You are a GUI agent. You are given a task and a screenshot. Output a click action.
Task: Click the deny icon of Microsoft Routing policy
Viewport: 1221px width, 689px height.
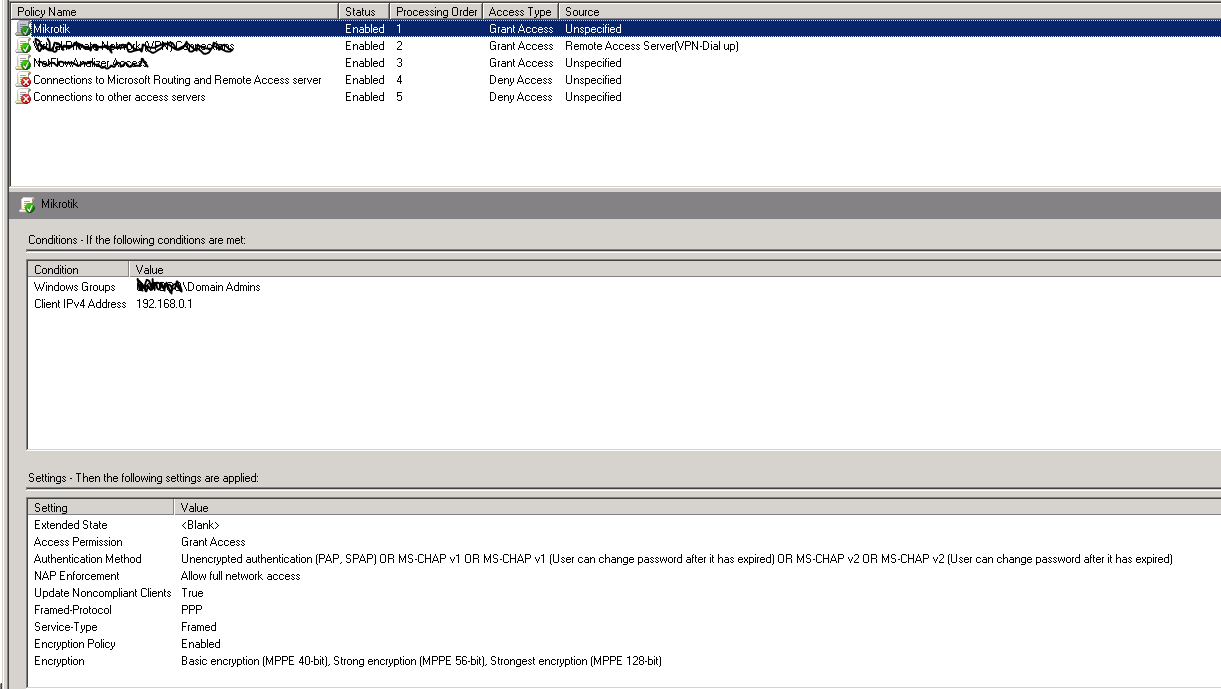pos(24,80)
